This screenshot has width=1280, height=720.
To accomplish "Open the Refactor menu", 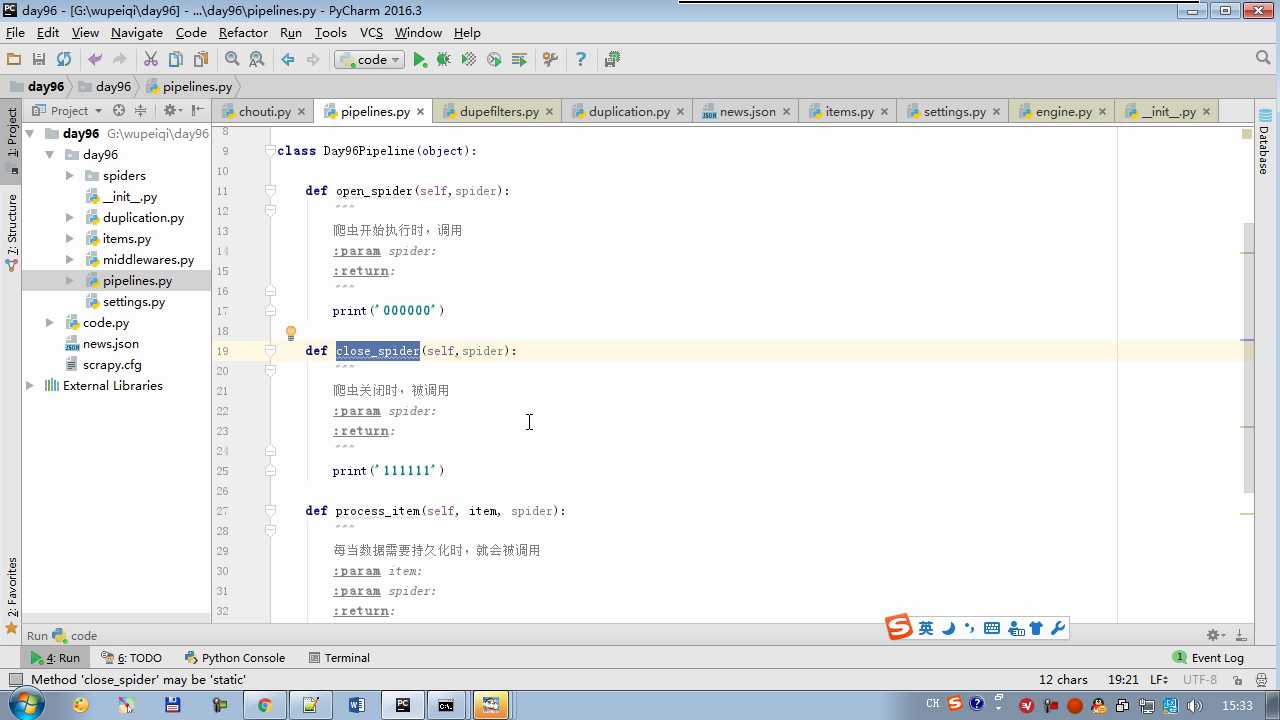I will tap(243, 33).
